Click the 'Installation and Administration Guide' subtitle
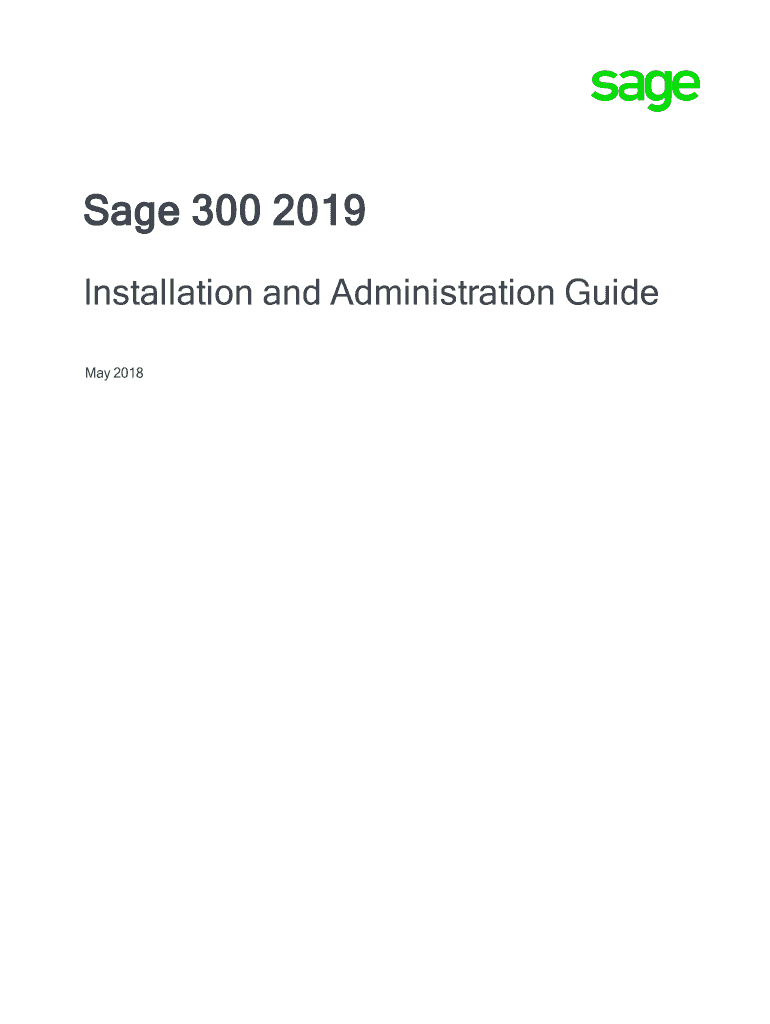 [371, 294]
